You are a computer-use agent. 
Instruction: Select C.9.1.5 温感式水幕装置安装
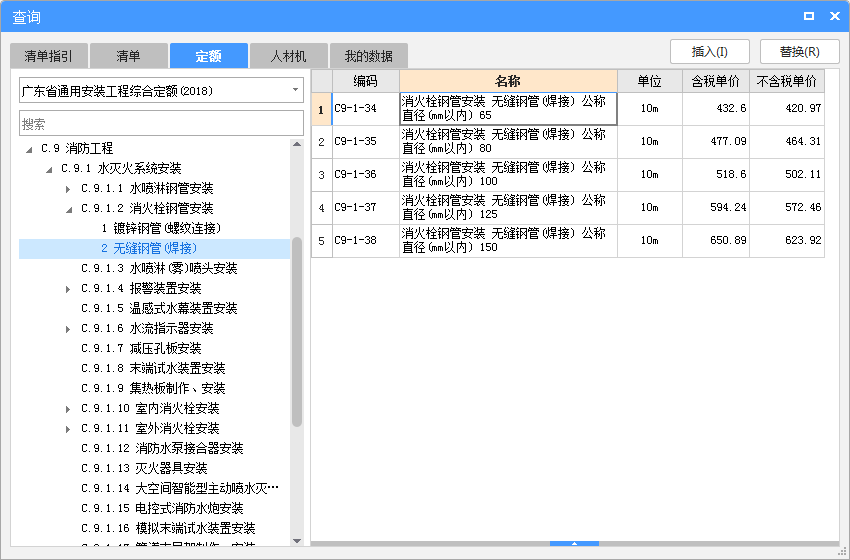[159, 308]
